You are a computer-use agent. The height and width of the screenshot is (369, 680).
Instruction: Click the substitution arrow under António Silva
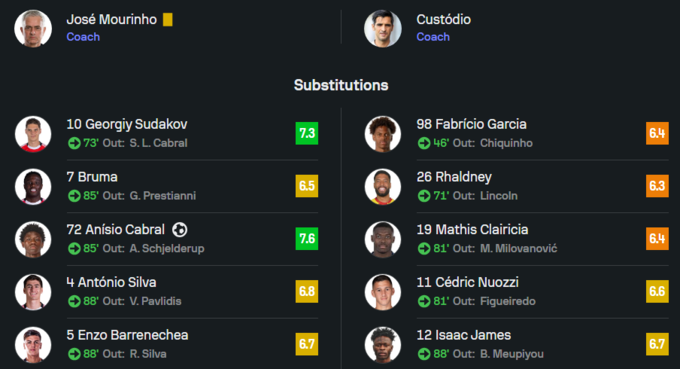[x=74, y=301]
